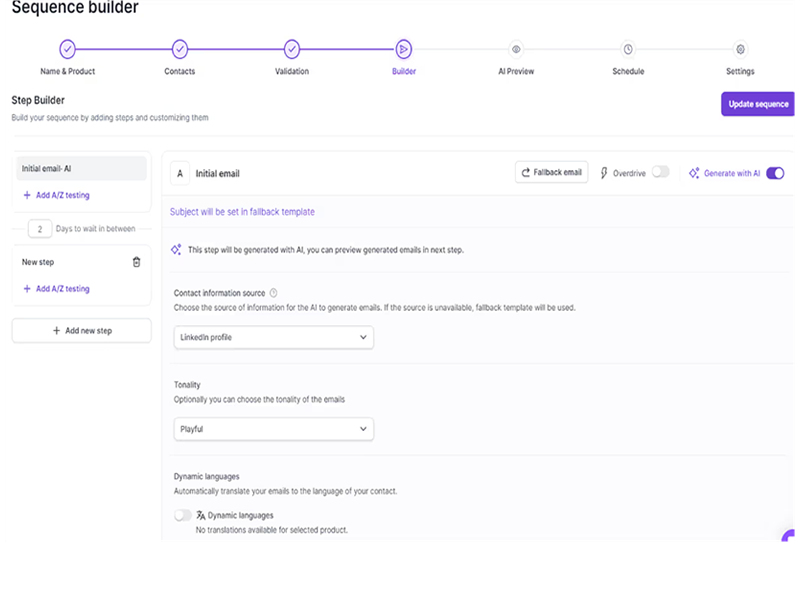Click the Schedule clock step icon
This screenshot has width=800, height=600.
point(628,49)
